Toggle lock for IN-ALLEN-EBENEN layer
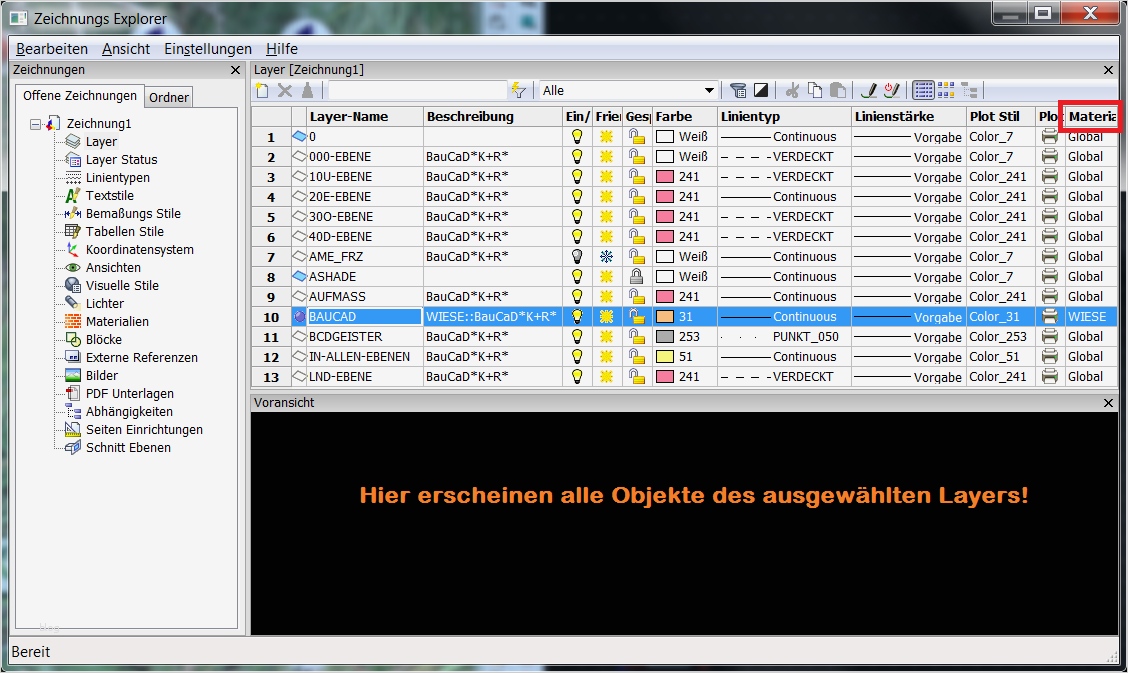 pyautogui.click(x=636, y=356)
